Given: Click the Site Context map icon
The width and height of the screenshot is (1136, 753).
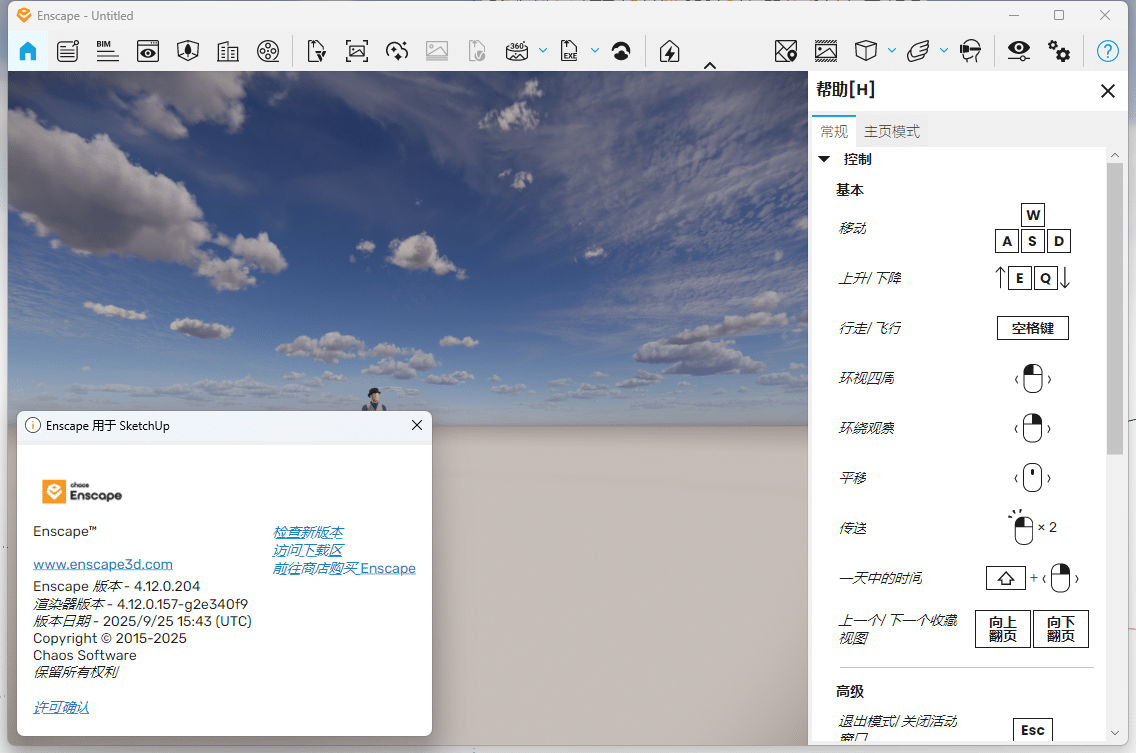Looking at the screenshot, I should [x=786, y=51].
